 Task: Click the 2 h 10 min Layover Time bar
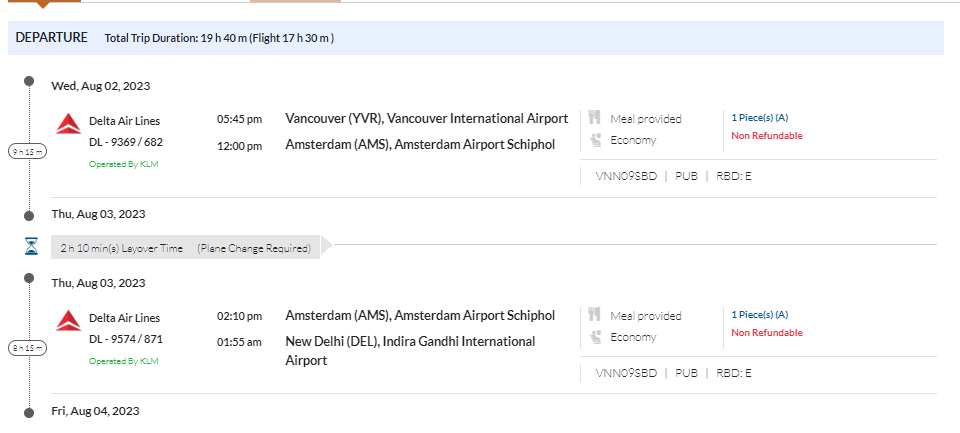pos(186,248)
